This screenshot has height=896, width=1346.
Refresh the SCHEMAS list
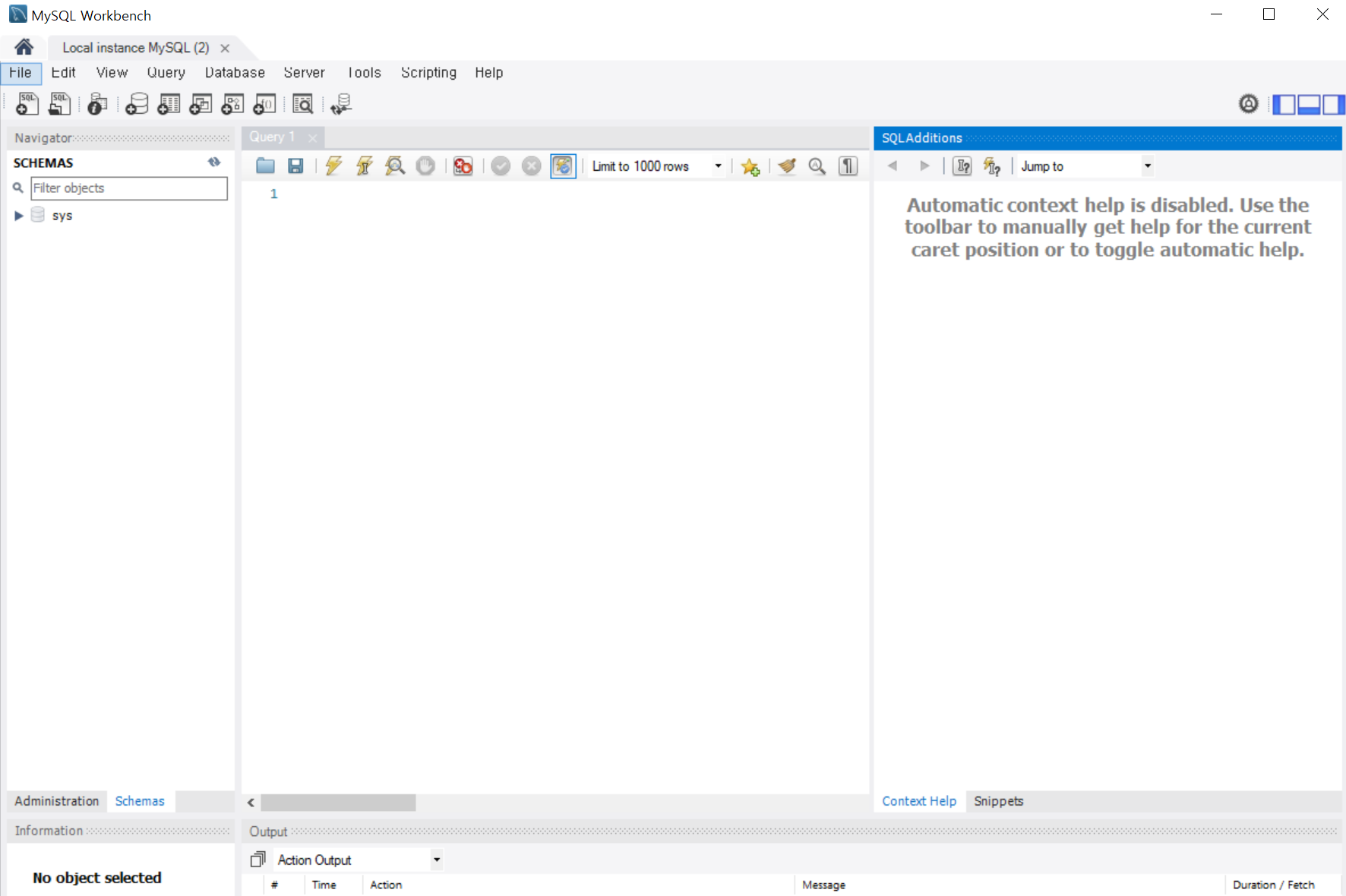[214, 162]
